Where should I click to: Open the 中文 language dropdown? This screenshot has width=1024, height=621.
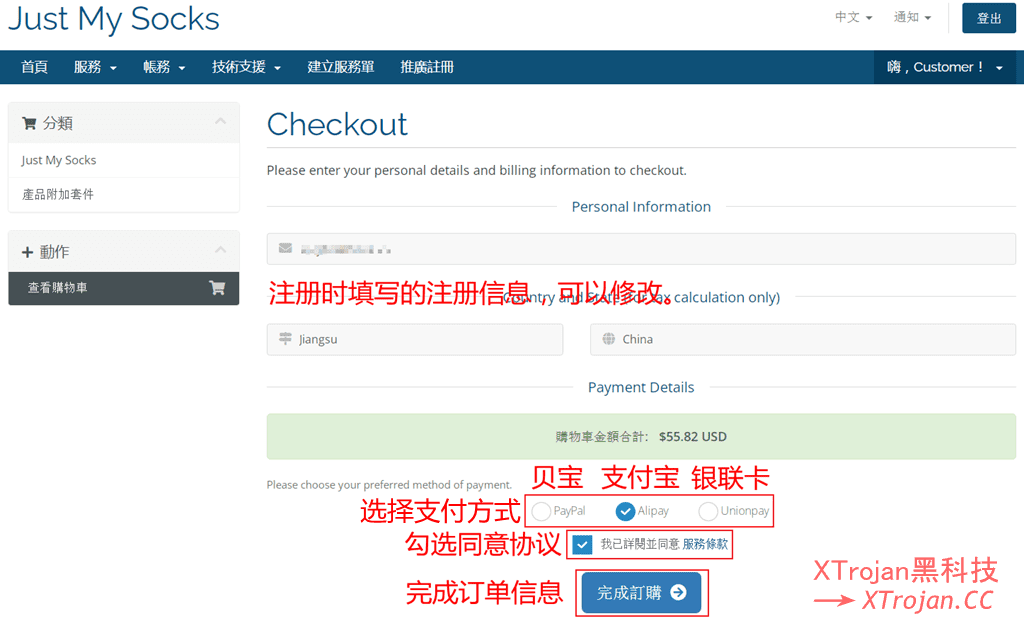coord(853,18)
